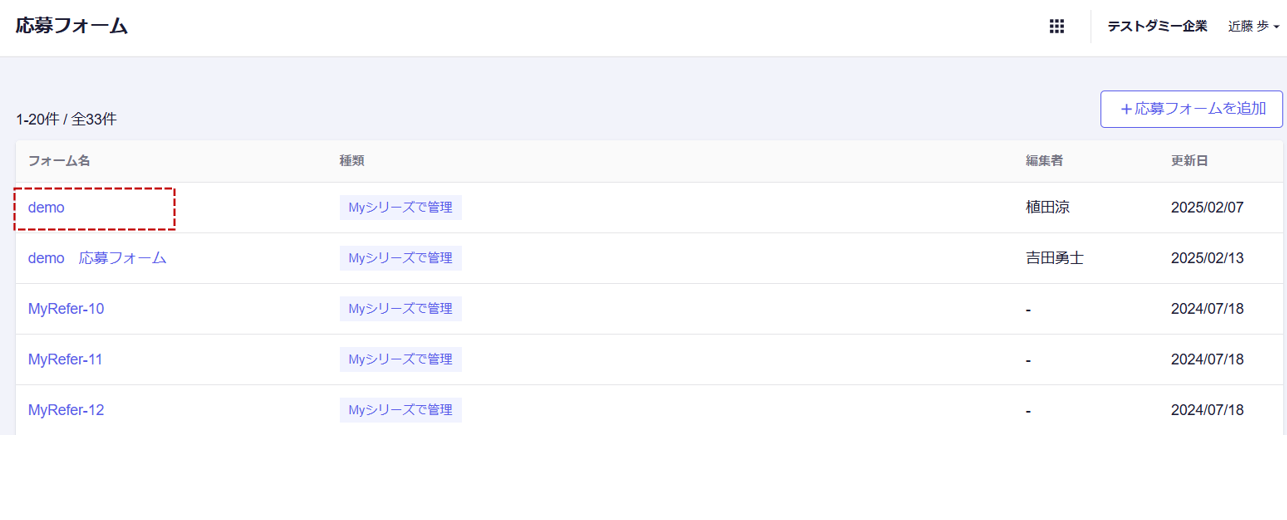Expand the 近藤 歩 user dropdown

[1253, 27]
